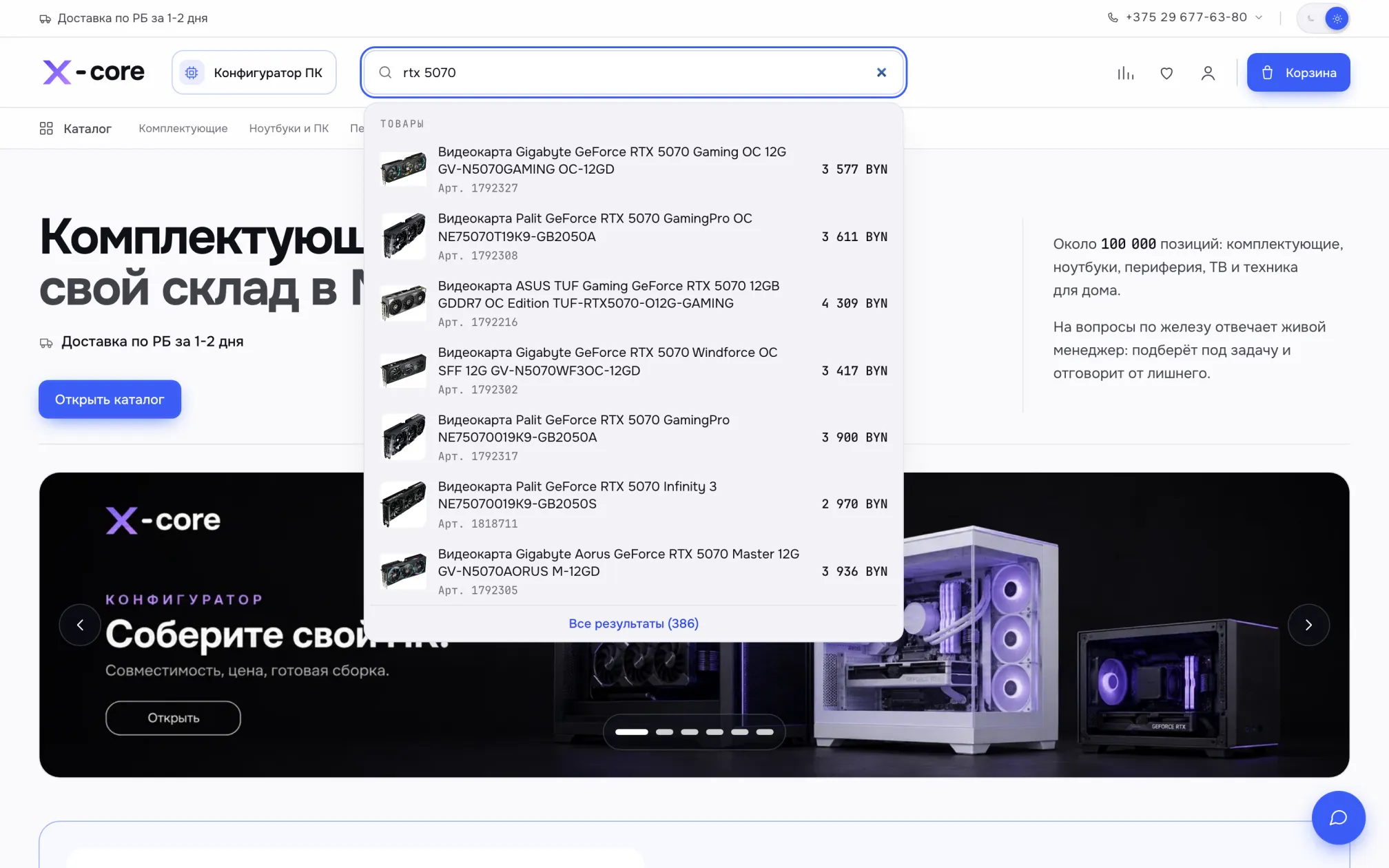Open Все результаты (386) link

point(633,623)
